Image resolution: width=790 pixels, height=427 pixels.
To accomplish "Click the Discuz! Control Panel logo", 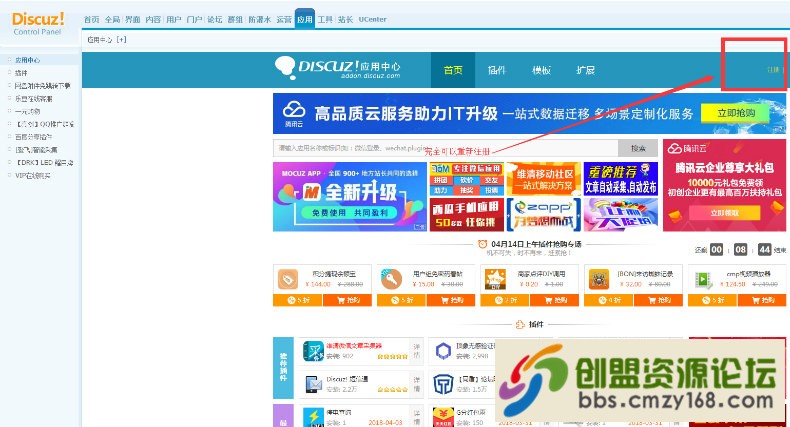I will [x=38, y=23].
